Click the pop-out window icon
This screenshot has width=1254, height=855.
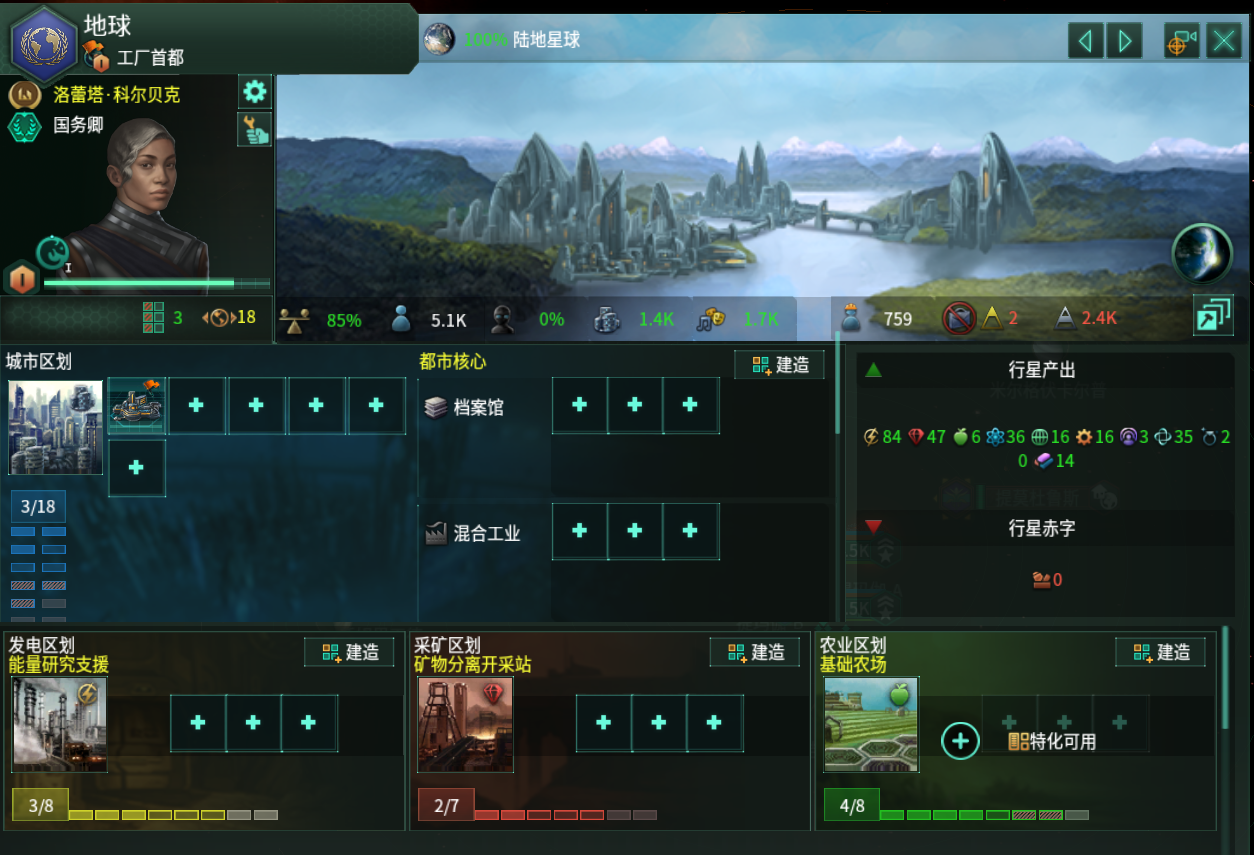[1213, 316]
